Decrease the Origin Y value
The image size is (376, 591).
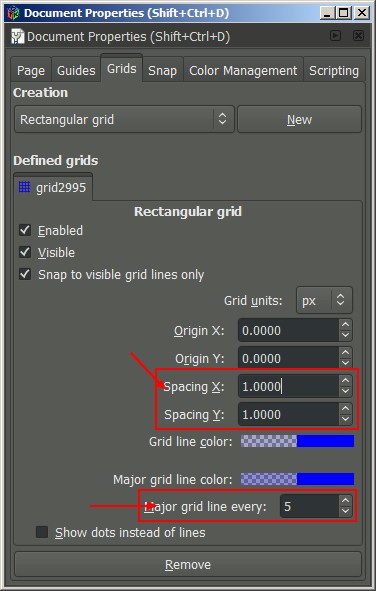tap(345, 363)
